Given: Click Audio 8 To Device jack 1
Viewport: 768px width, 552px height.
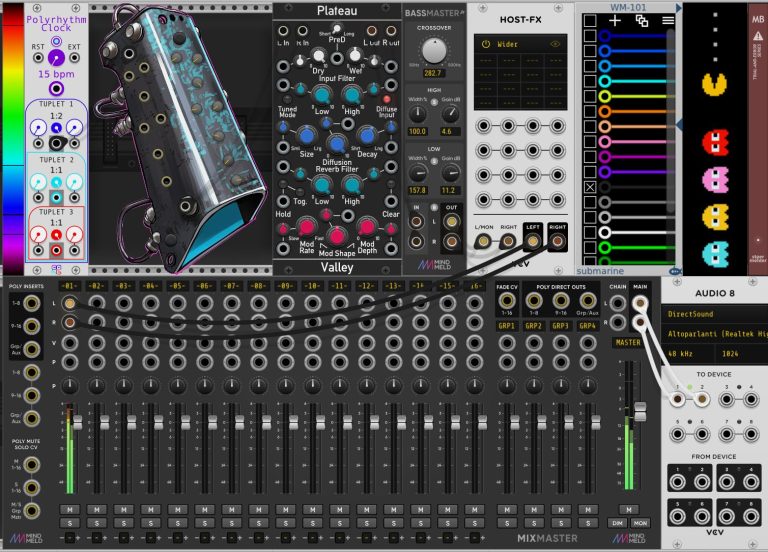Looking at the screenshot, I should [677, 400].
